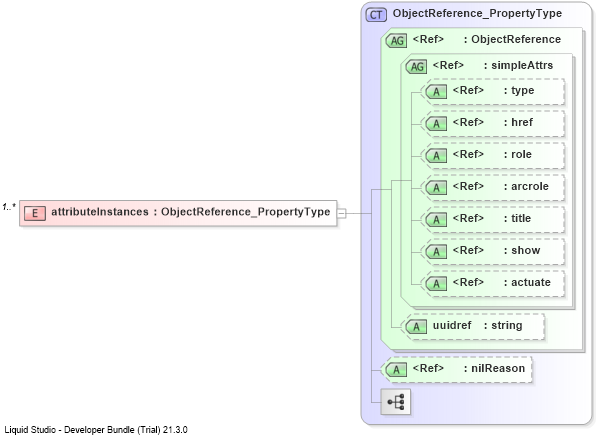Select the ObjectReference_PropertyType complex type title
The image size is (596, 435).
pos(477,14)
